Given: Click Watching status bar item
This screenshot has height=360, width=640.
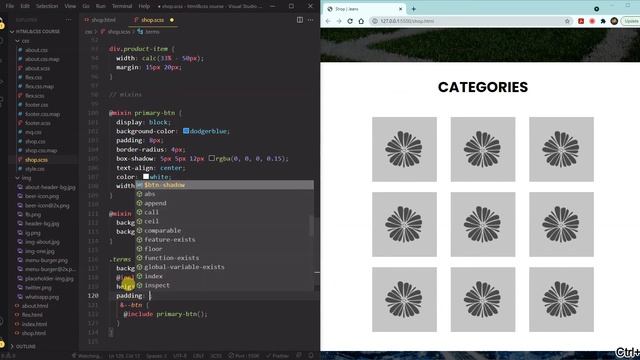Looking at the screenshot, I should (88, 356).
